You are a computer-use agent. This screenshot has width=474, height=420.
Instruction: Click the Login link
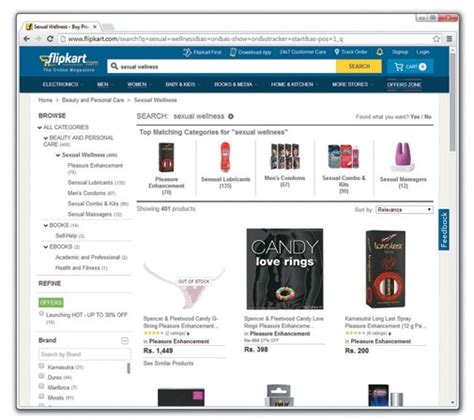point(423,52)
